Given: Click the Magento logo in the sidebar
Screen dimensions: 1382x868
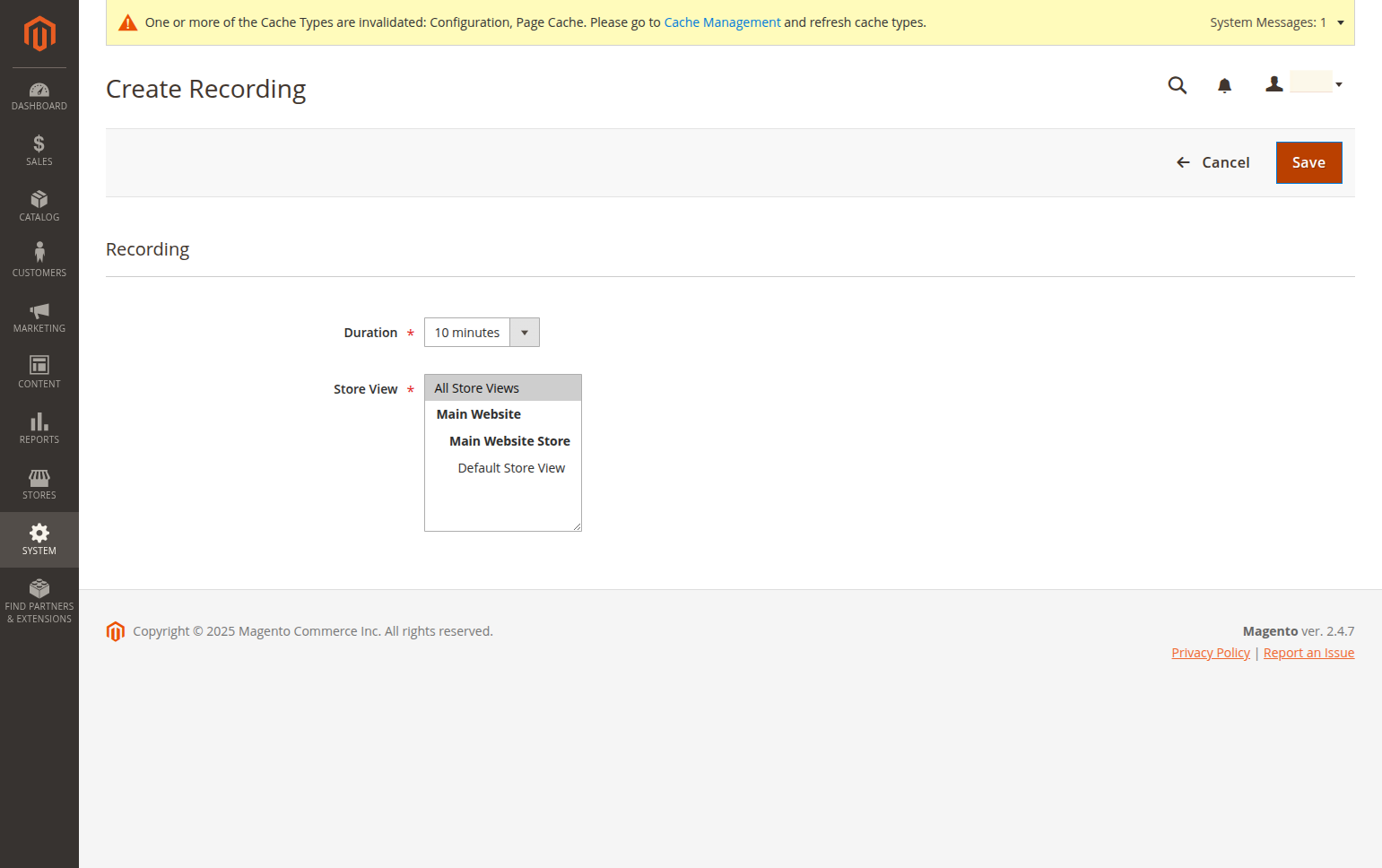Looking at the screenshot, I should point(39,34).
